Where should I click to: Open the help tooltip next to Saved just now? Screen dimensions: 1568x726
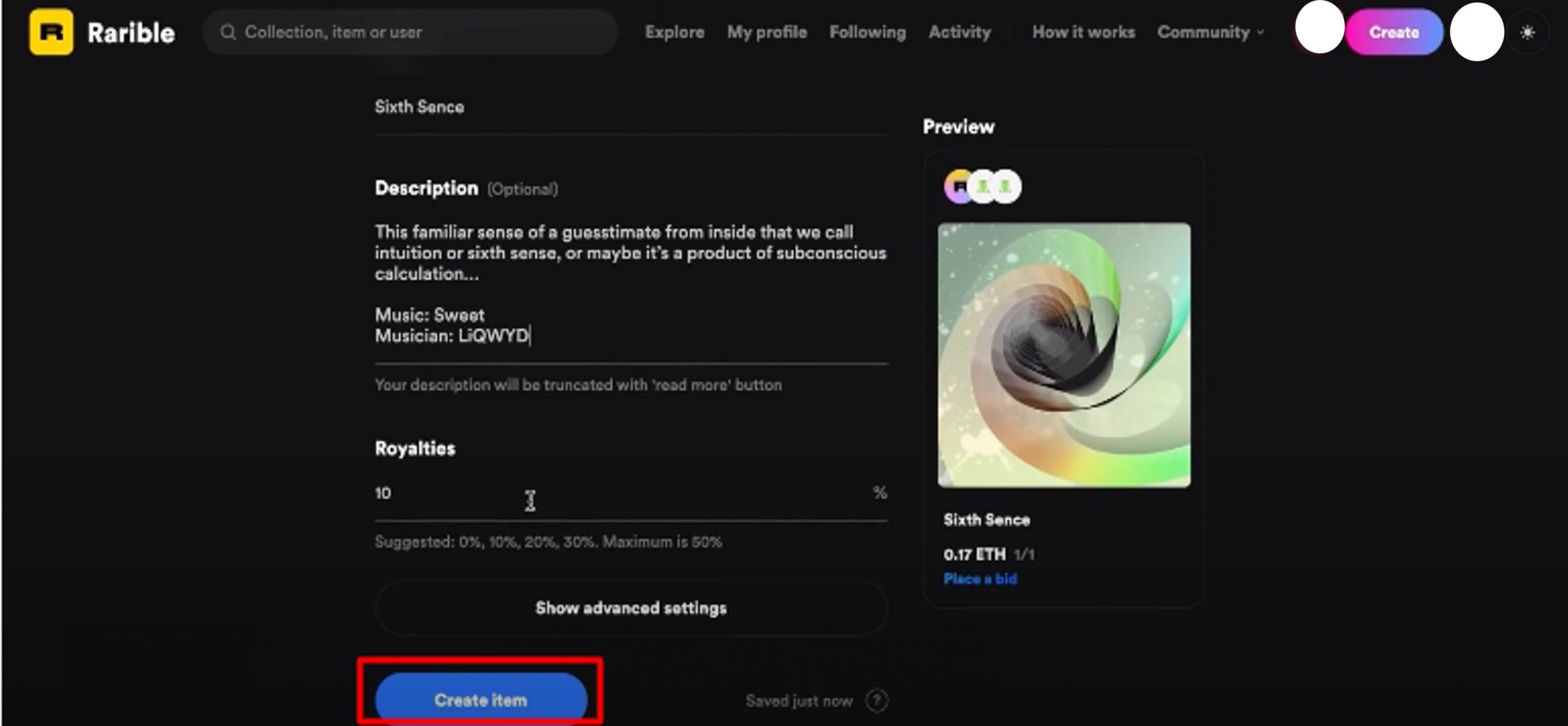[x=876, y=700]
